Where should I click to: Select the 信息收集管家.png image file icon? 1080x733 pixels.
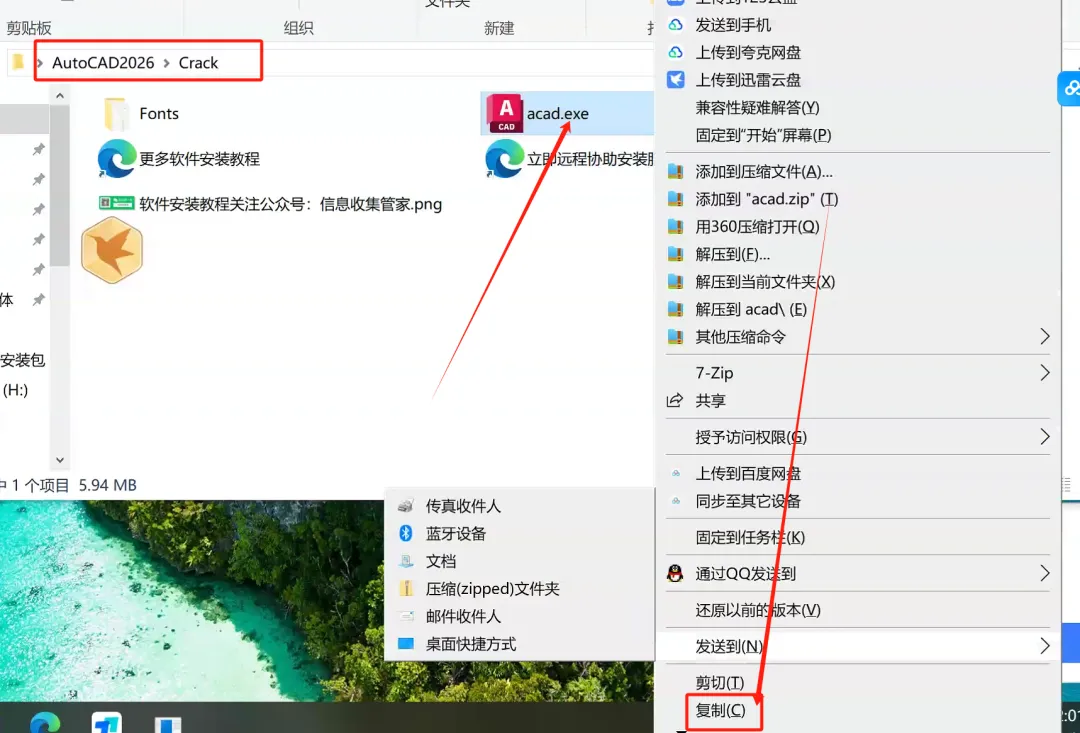click(116, 203)
